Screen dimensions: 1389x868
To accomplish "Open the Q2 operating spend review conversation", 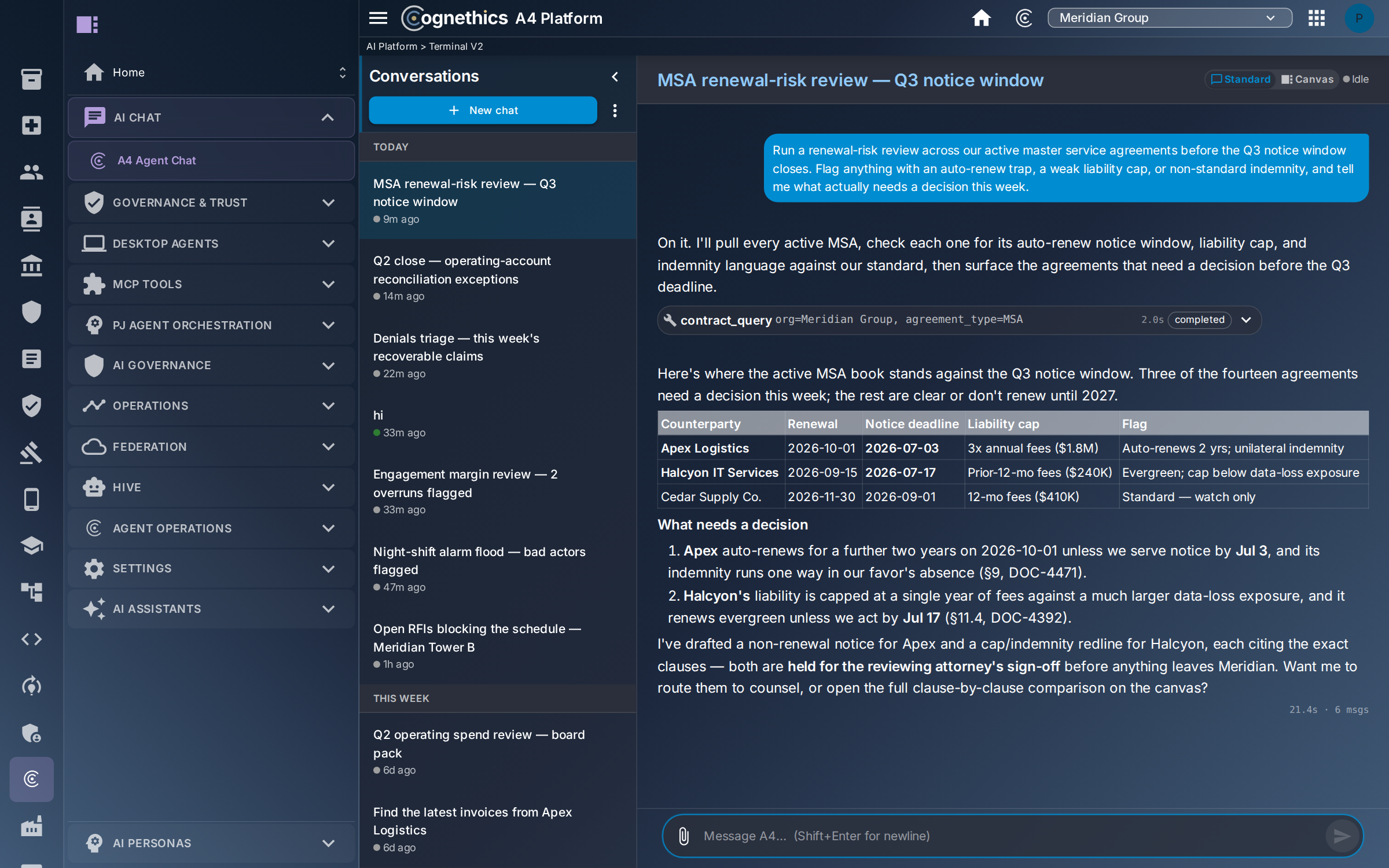I will pos(498,752).
